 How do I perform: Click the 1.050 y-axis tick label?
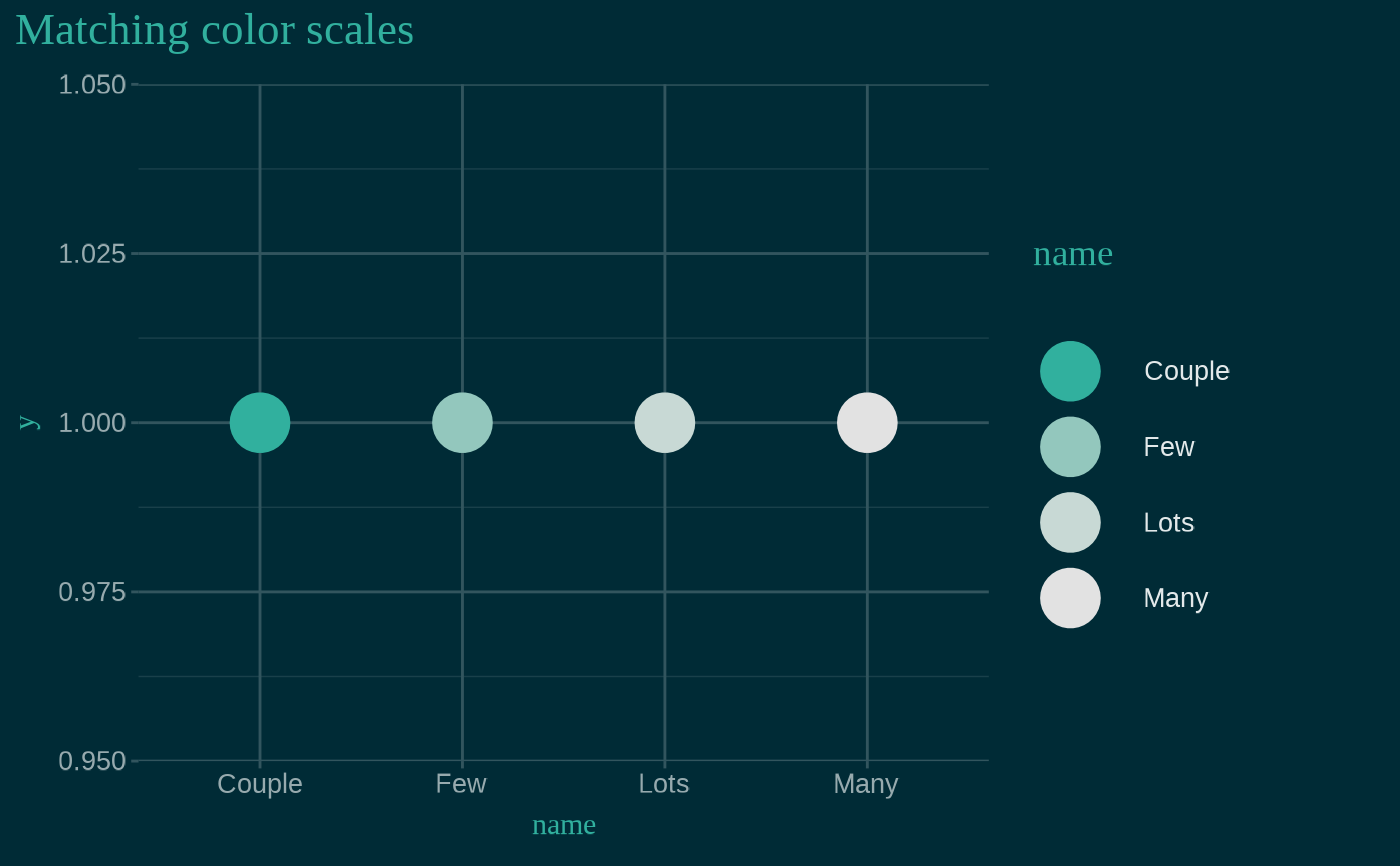tap(92, 85)
